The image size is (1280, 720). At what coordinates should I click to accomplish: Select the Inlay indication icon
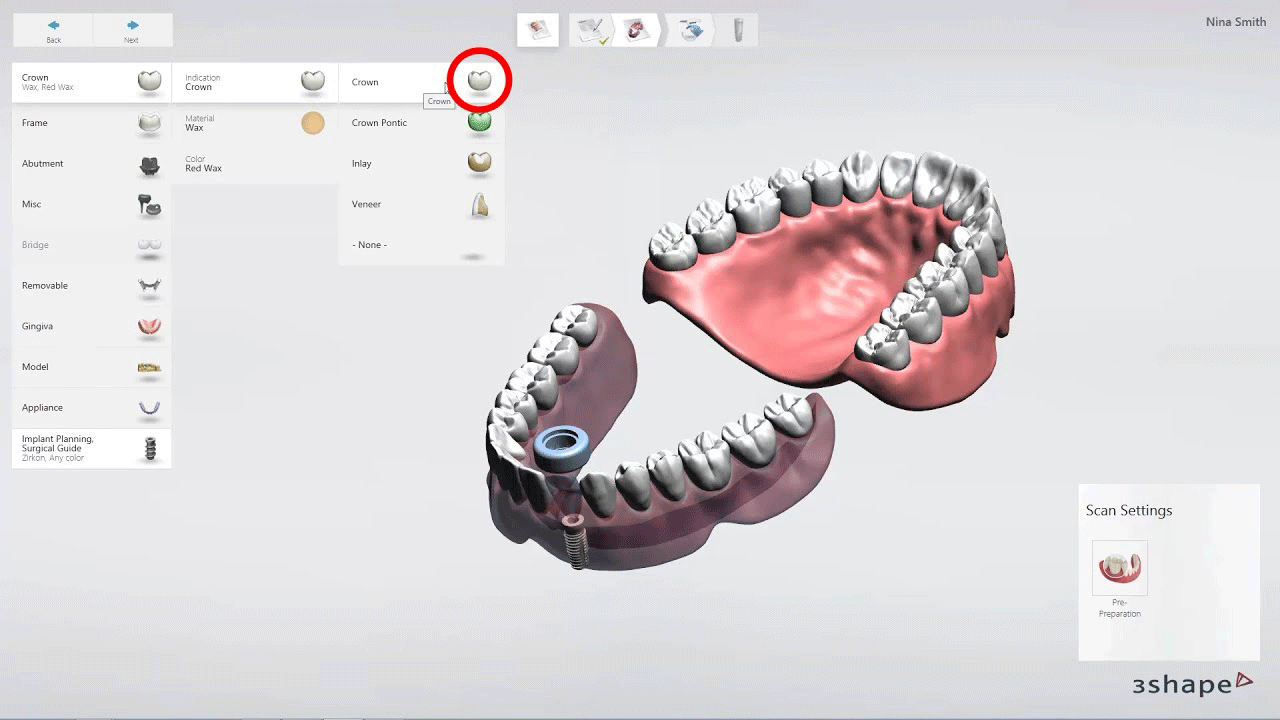[x=479, y=163]
